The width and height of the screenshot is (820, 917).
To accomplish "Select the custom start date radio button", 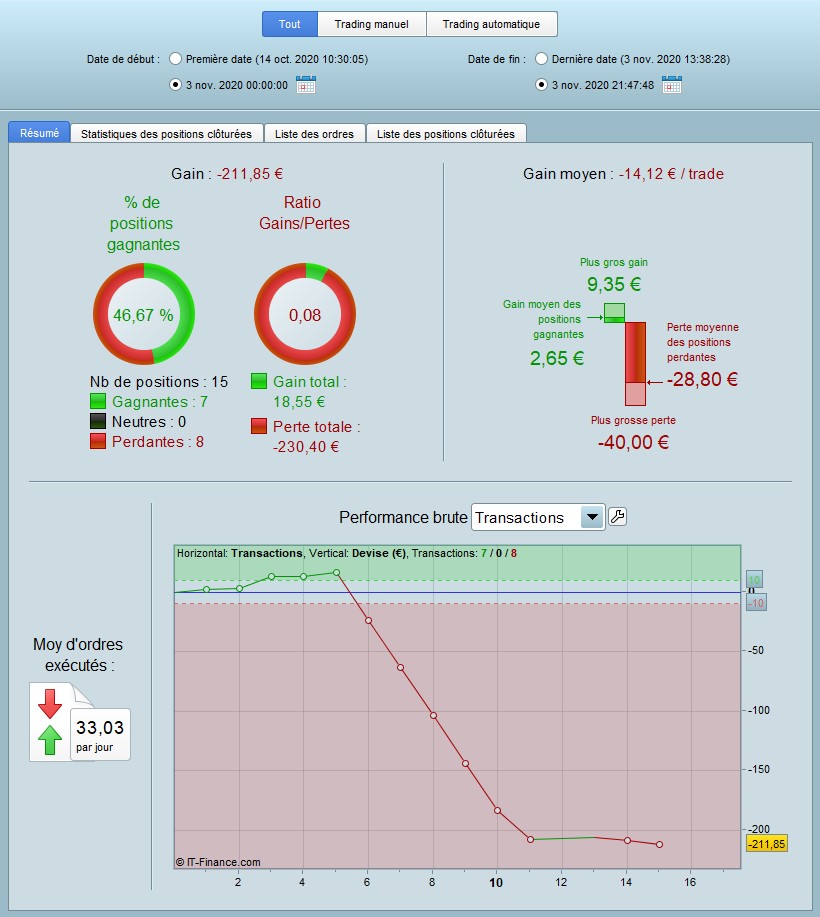I will tap(175, 85).
